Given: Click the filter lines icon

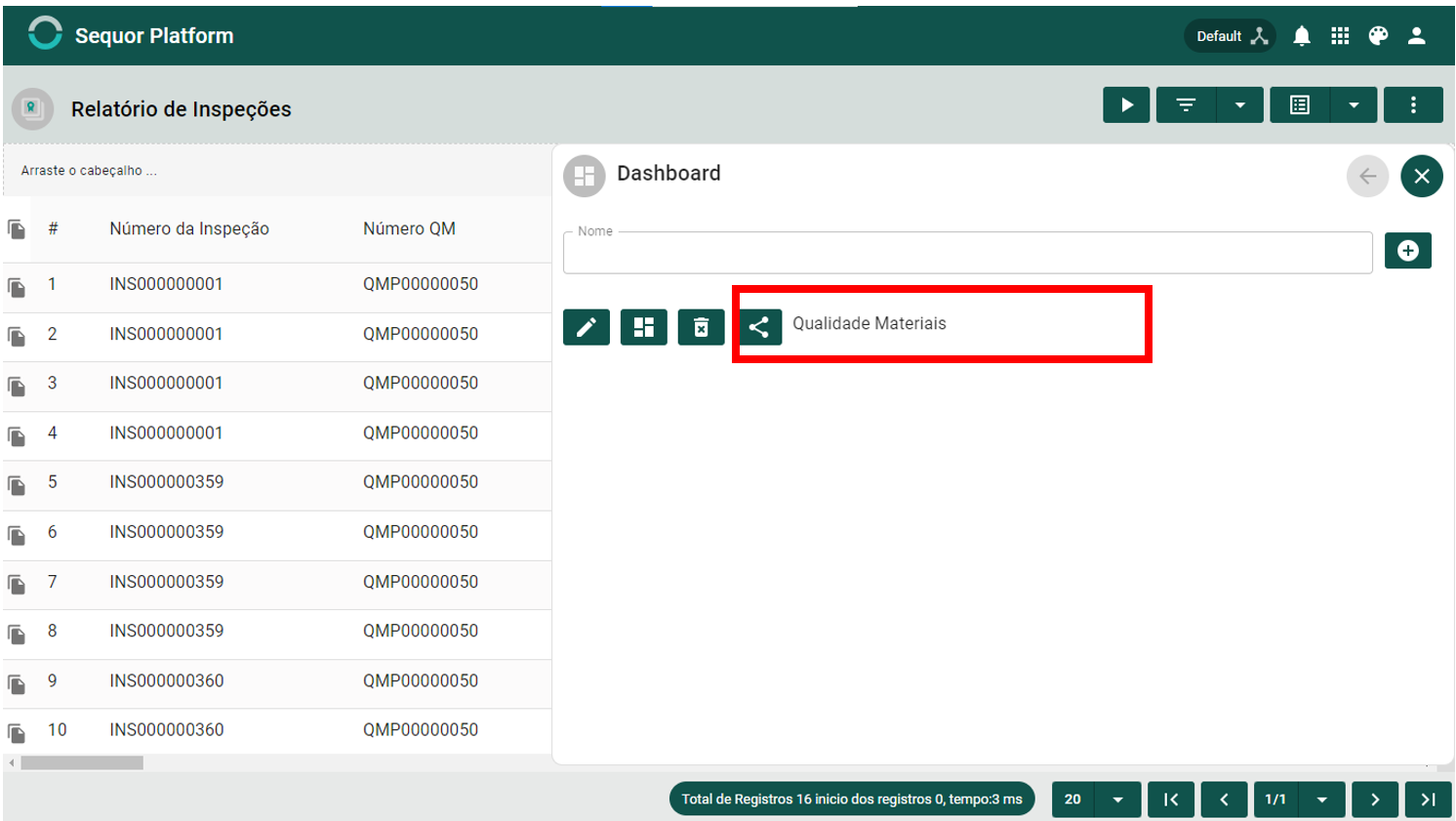Looking at the screenshot, I should [1186, 105].
